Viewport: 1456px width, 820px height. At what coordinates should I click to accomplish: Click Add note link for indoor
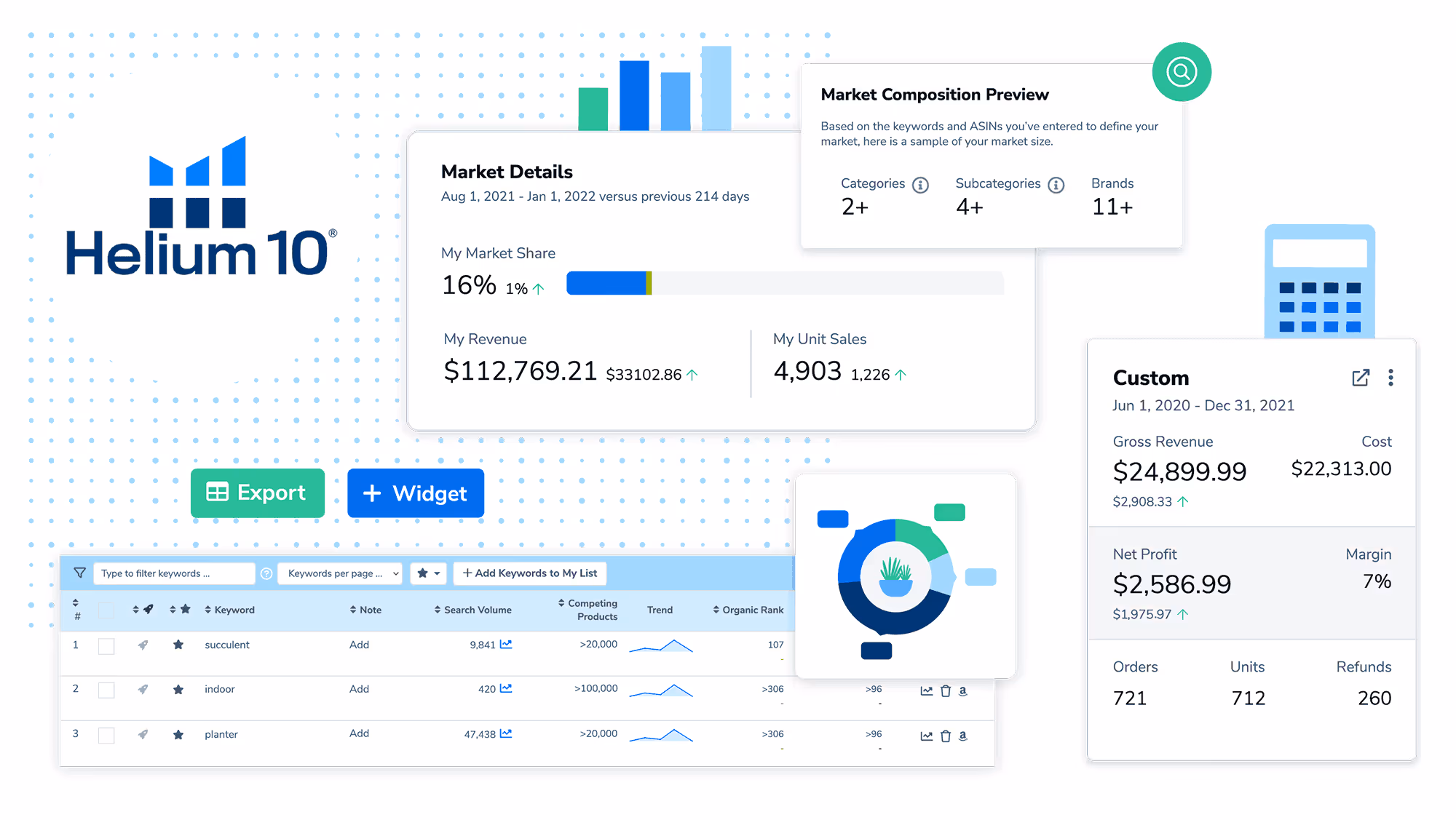tap(359, 689)
